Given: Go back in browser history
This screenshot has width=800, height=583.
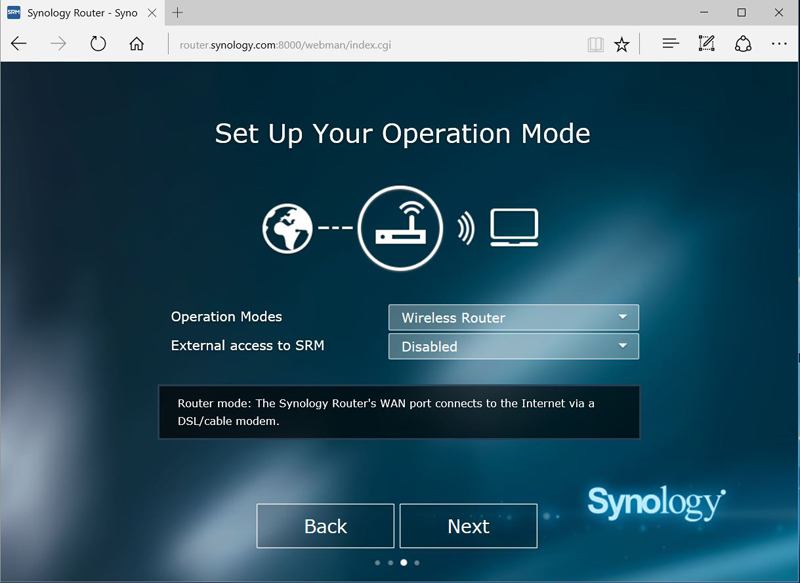Looking at the screenshot, I should pos(19,44).
